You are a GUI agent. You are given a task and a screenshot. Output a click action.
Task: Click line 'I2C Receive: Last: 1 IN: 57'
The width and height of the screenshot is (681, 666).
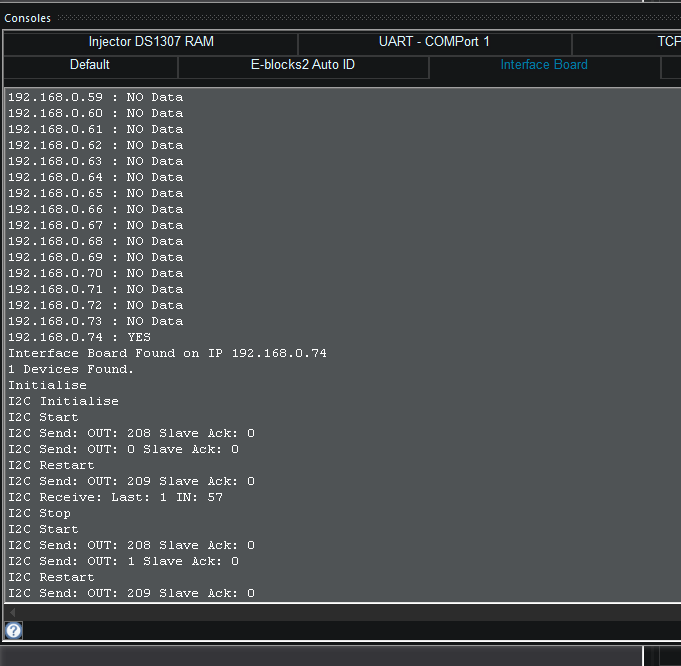(116, 497)
